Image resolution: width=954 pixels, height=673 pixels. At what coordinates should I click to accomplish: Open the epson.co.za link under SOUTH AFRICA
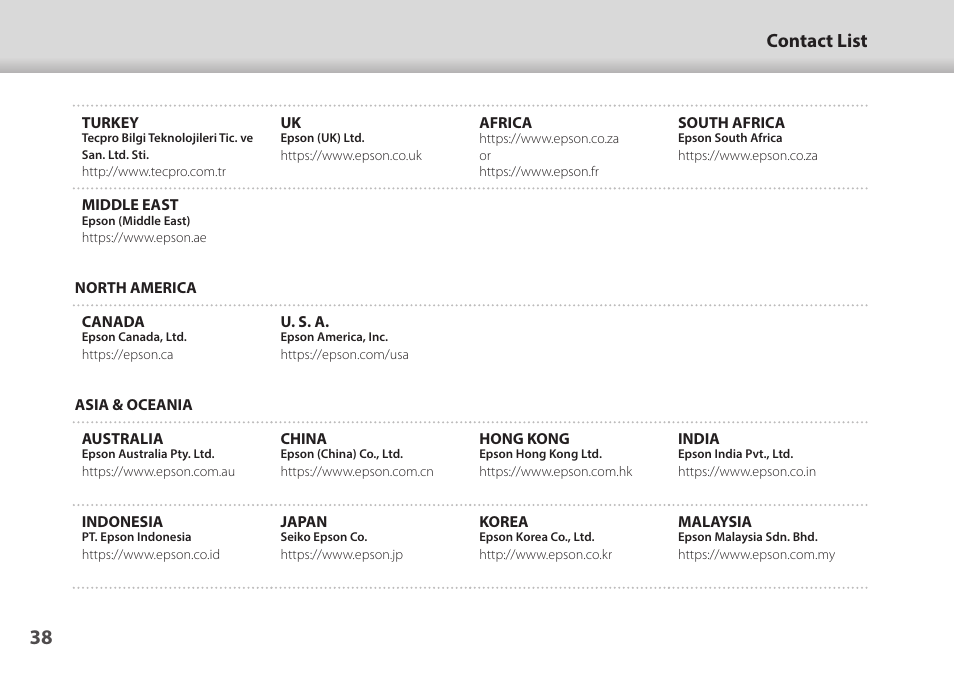(x=748, y=156)
